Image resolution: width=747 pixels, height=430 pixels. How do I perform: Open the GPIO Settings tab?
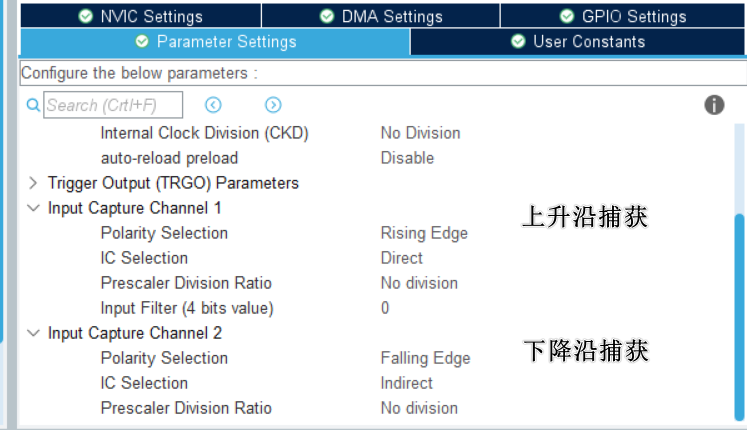(623, 16)
